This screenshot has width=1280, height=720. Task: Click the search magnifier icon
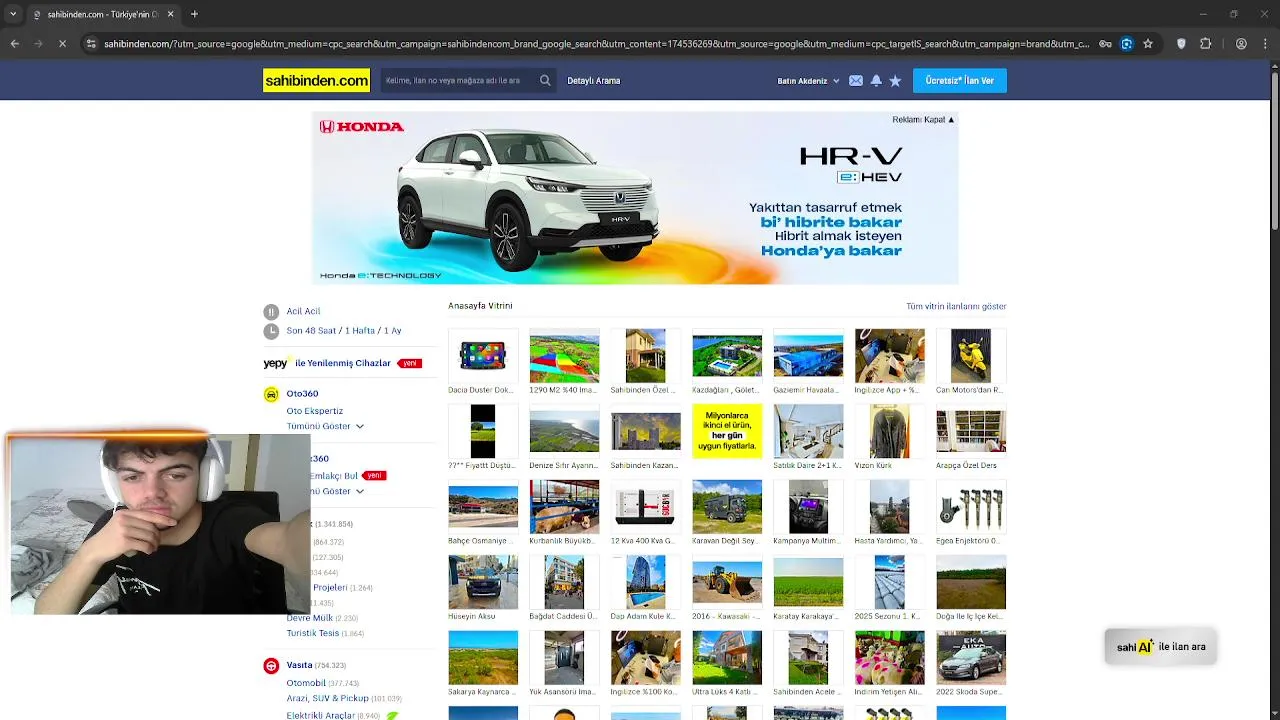click(x=545, y=80)
